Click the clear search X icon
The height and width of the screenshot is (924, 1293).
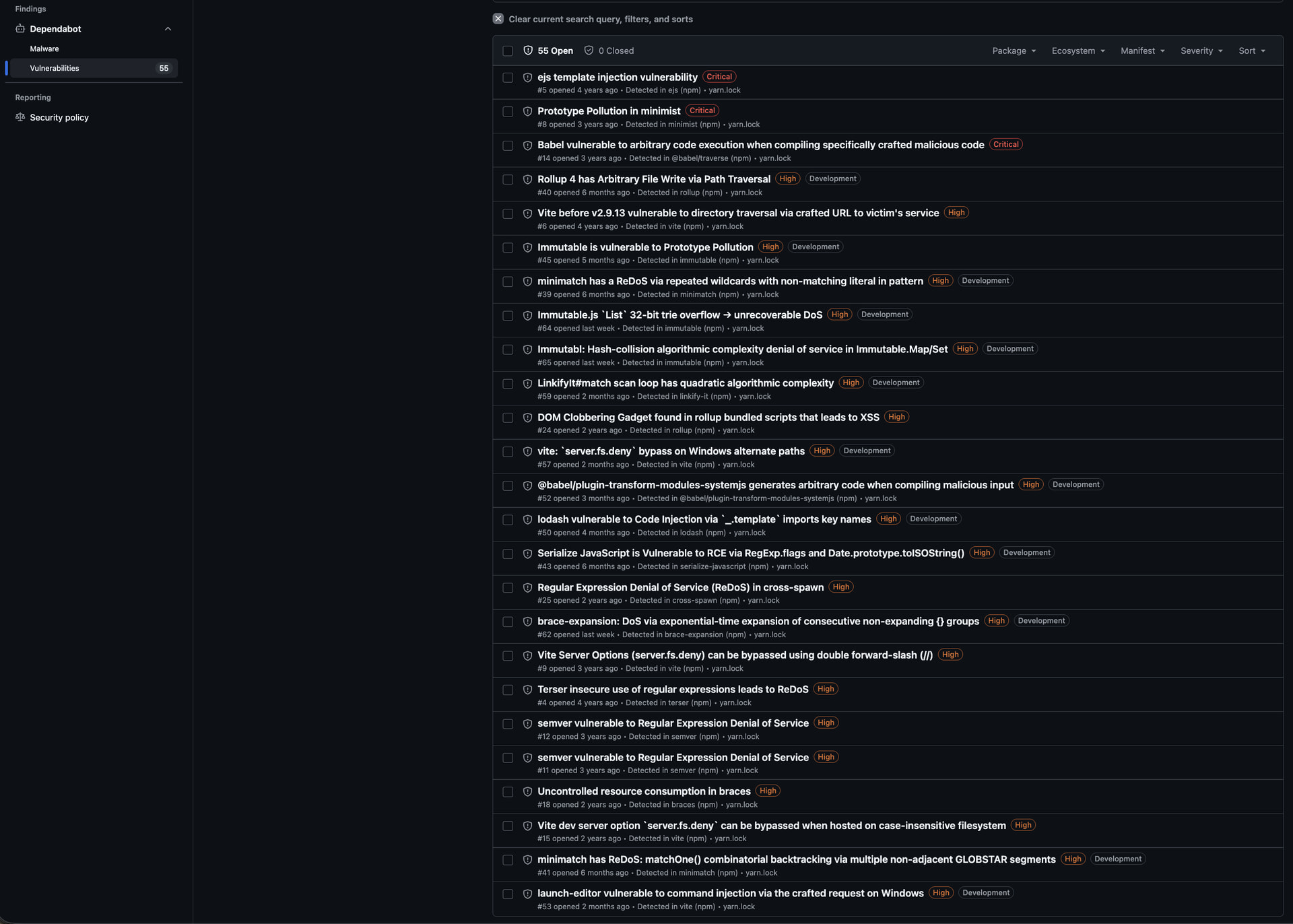pos(498,19)
